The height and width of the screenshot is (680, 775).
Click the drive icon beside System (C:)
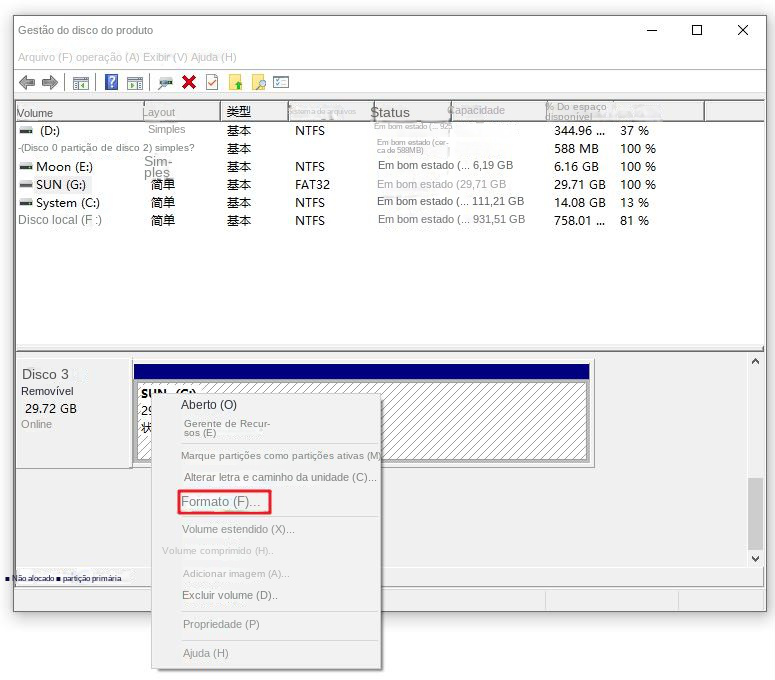(26, 203)
